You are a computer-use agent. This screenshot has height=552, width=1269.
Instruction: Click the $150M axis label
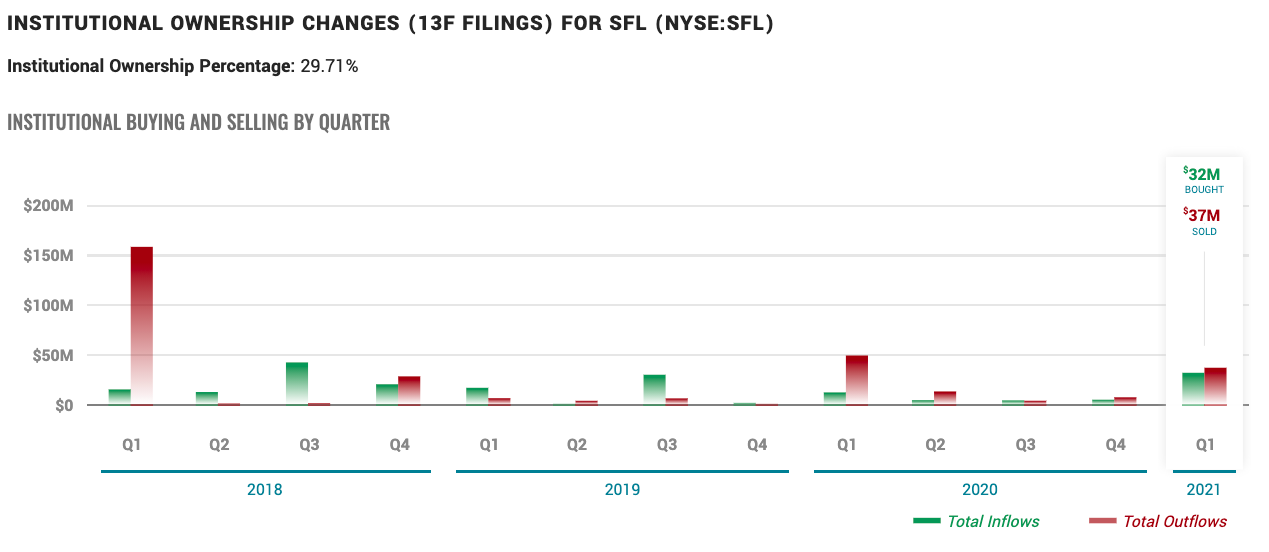[49, 256]
